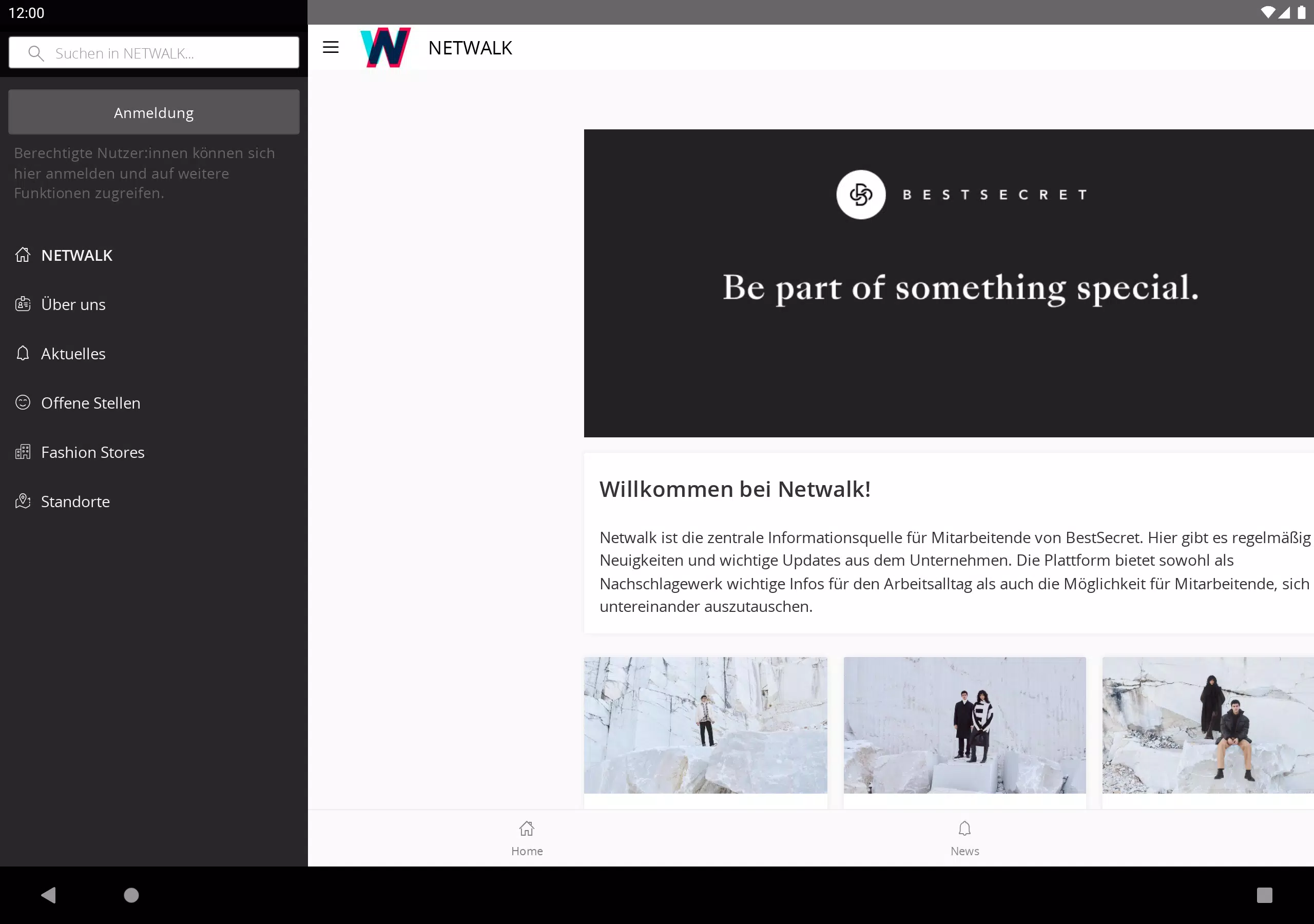Click the Anmeldung login button

[x=154, y=112]
